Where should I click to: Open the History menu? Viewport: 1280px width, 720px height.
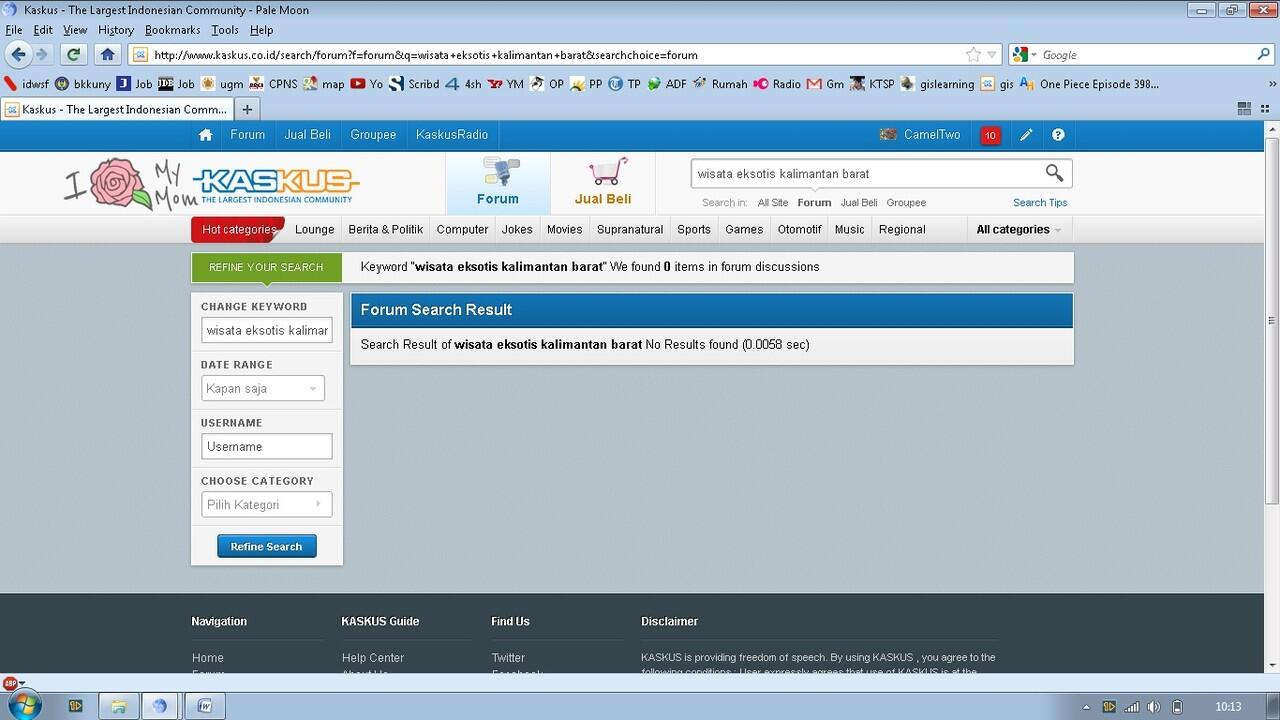tap(116, 30)
